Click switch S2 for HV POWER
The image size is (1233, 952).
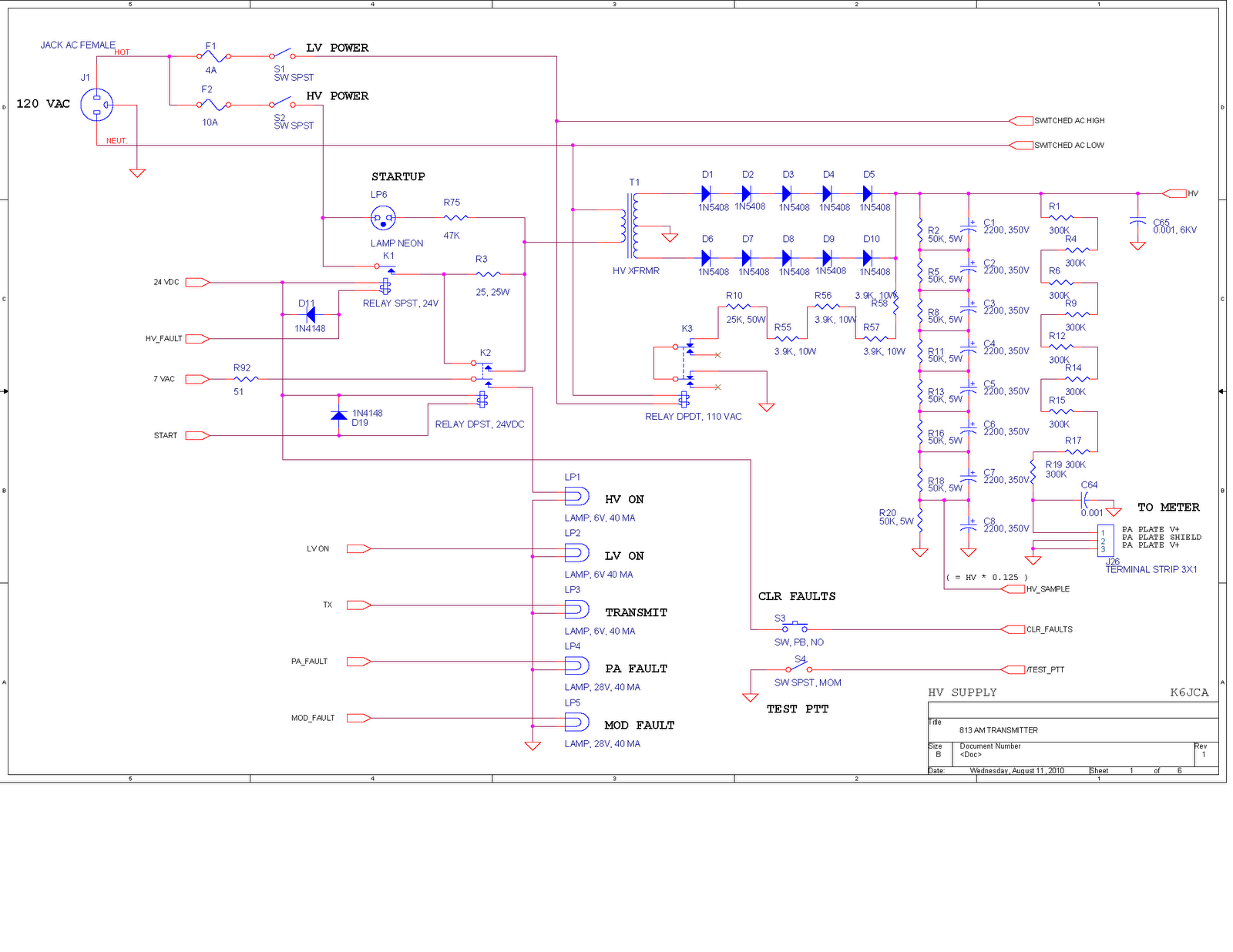(282, 103)
